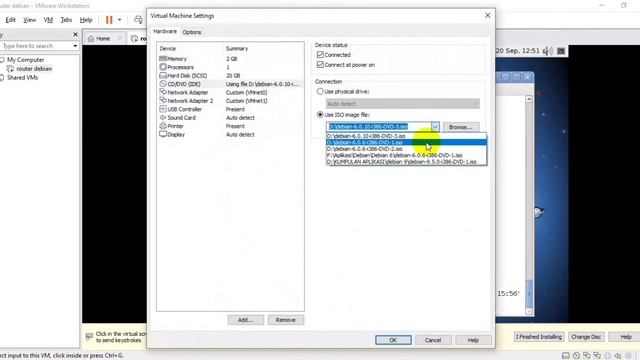Close the Library sidebar panel
This screenshot has width=640, height=360.
pos(75,35)
